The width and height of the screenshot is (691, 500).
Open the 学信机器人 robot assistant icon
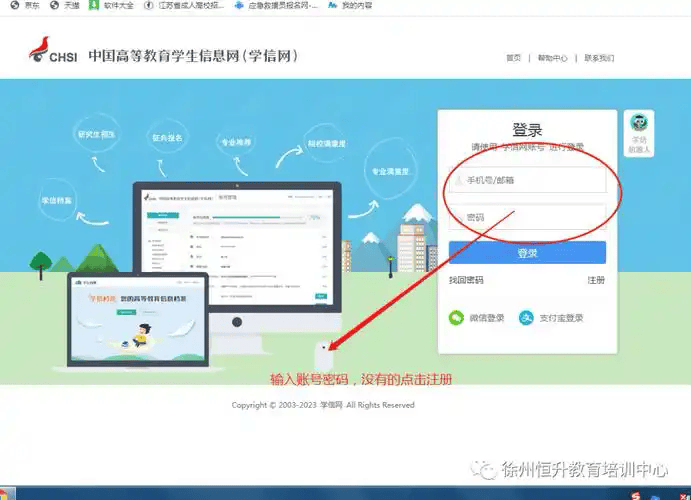point(639,133)
